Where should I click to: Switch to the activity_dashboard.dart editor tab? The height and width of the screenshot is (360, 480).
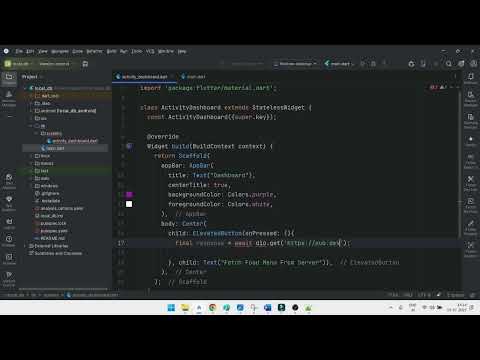[144, 77]
